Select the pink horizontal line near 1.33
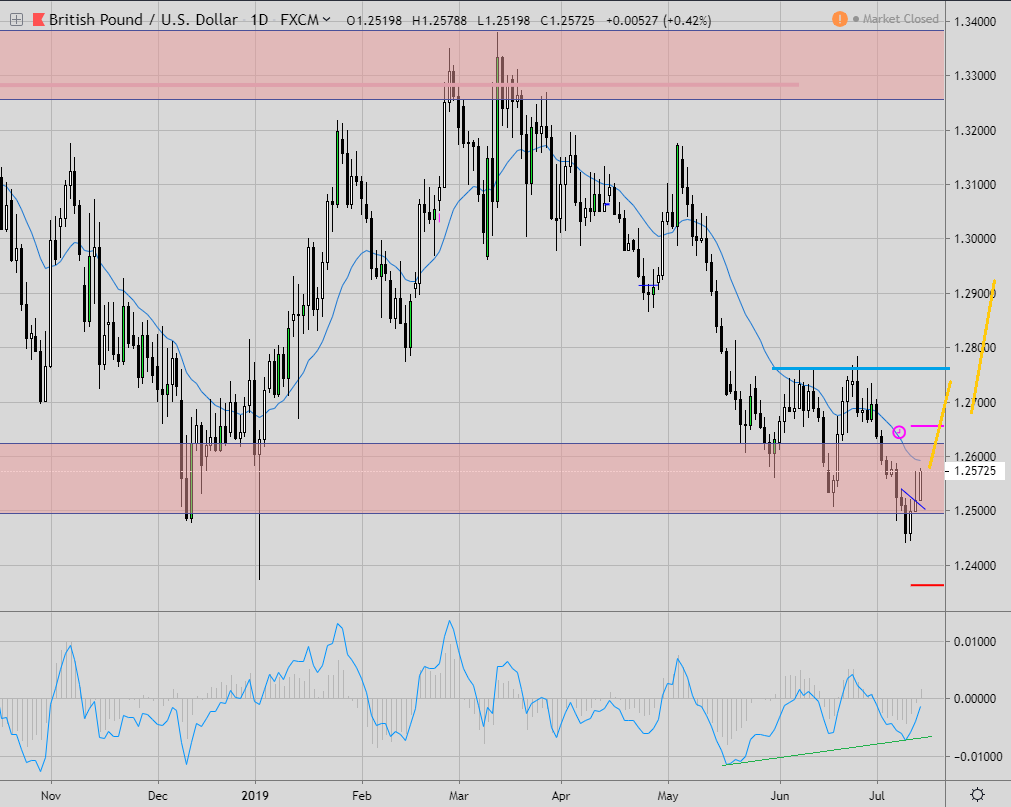The height and width of the screenshot is (807, 1011). pos(400,84)
